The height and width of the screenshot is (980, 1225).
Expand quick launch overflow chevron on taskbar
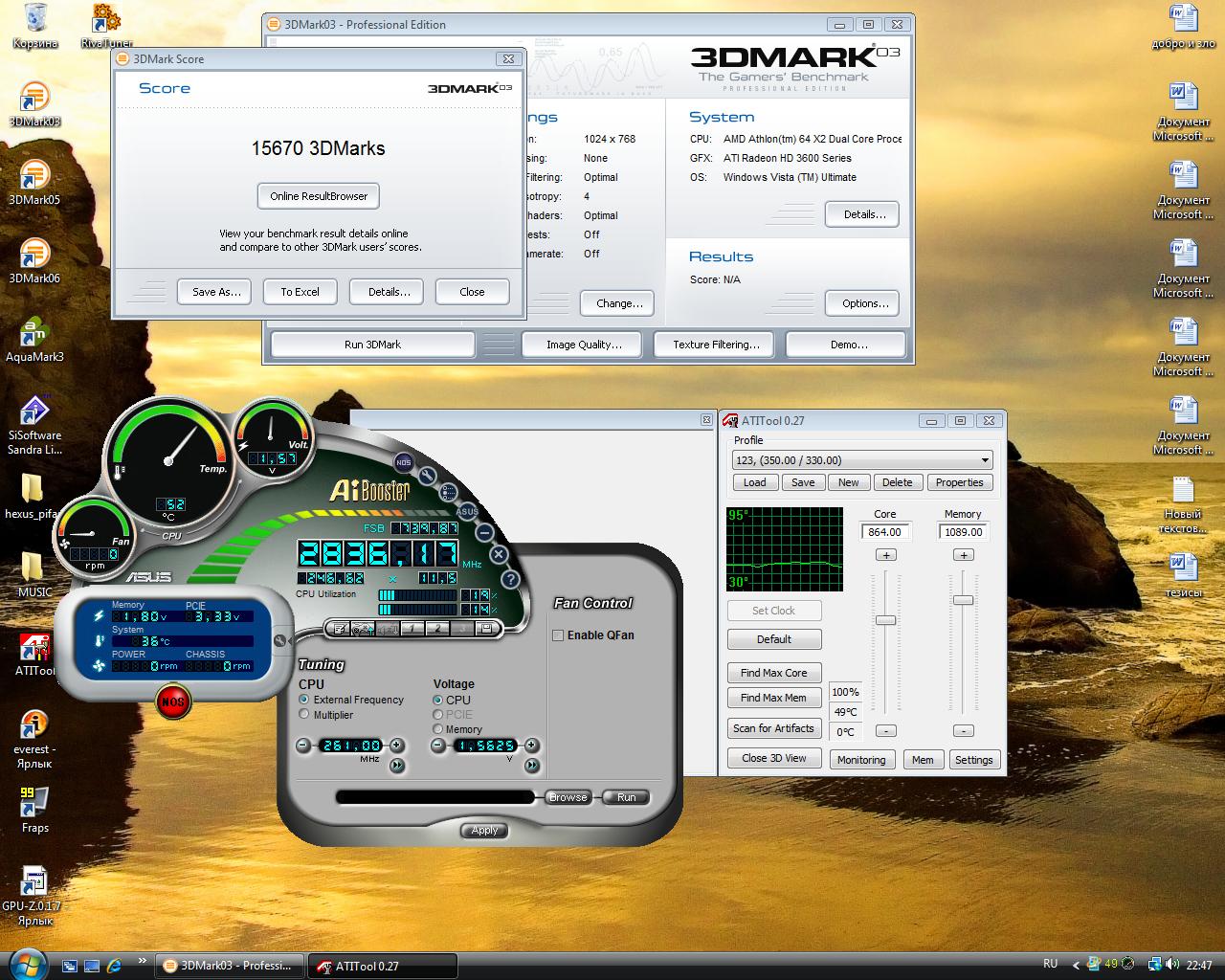click(x=143, y=959)
